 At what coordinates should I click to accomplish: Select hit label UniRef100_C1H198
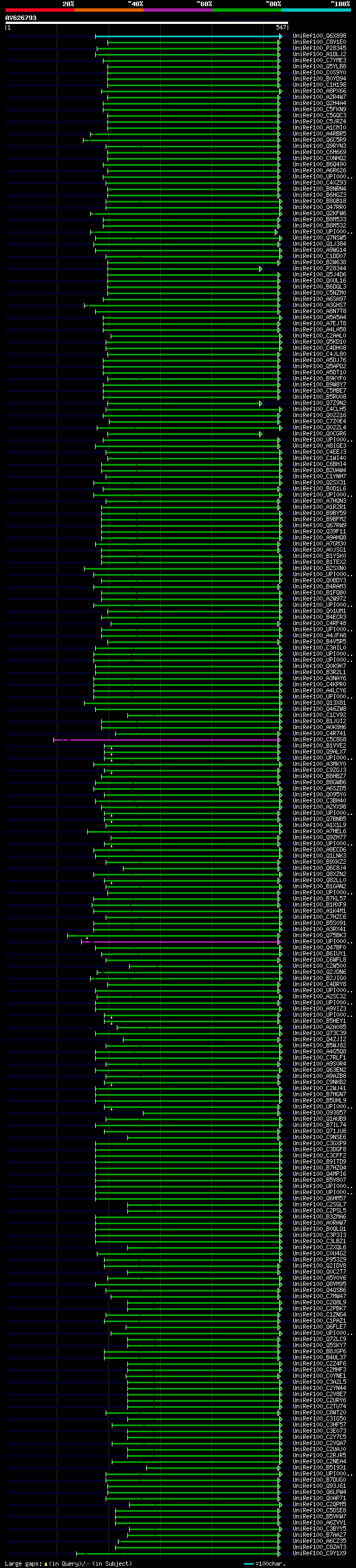click(x=319, y=85)
